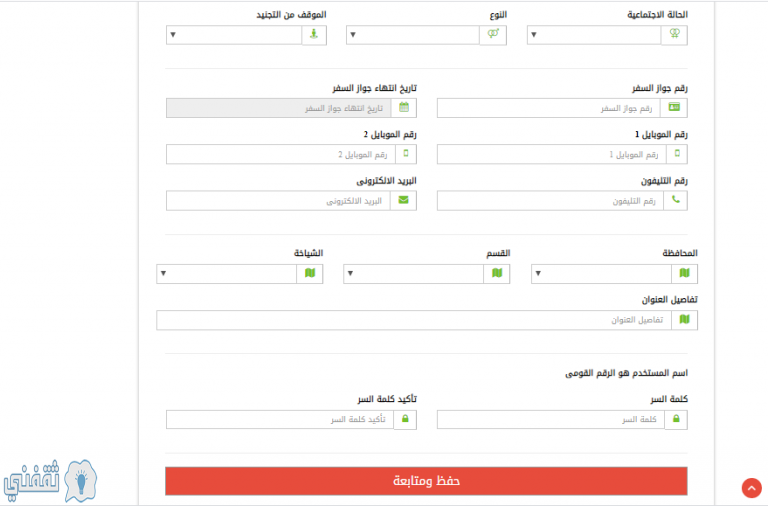Expand the القسم dropdown list
The width and height of the screenshot is (768, 506).
pos(414,274)
